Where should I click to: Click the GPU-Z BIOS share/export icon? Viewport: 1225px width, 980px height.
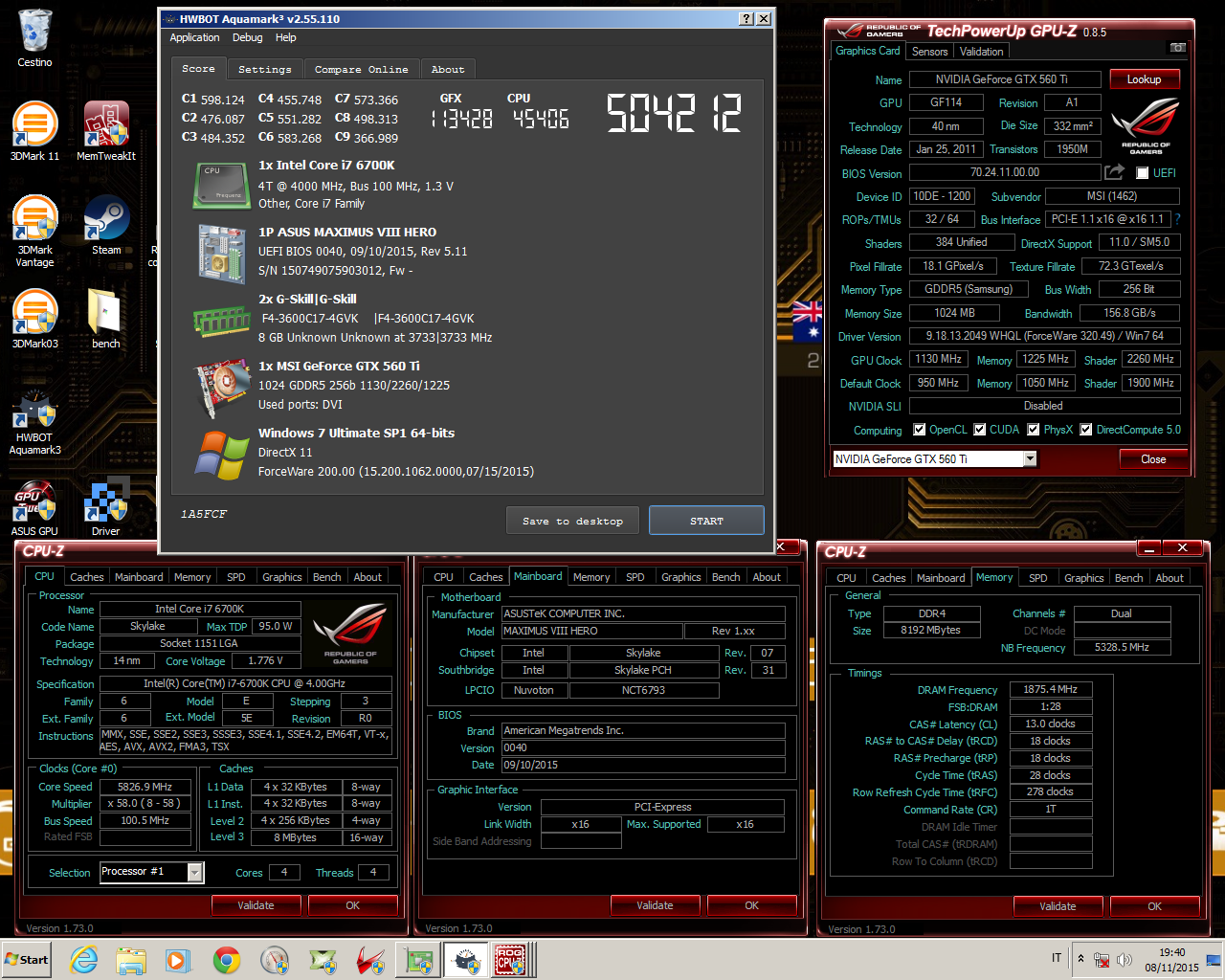(1114, 172)
